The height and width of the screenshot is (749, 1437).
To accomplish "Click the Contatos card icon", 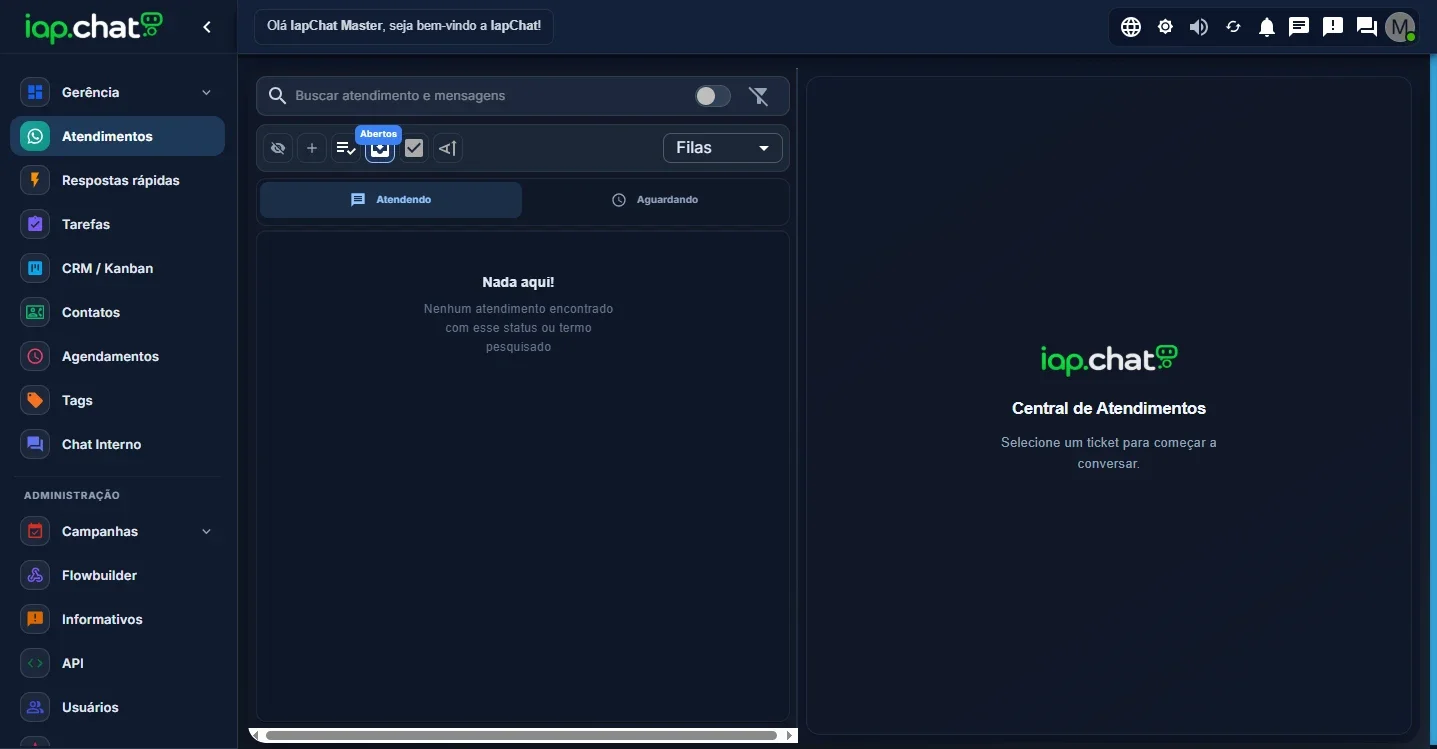I will coord(35,312).
